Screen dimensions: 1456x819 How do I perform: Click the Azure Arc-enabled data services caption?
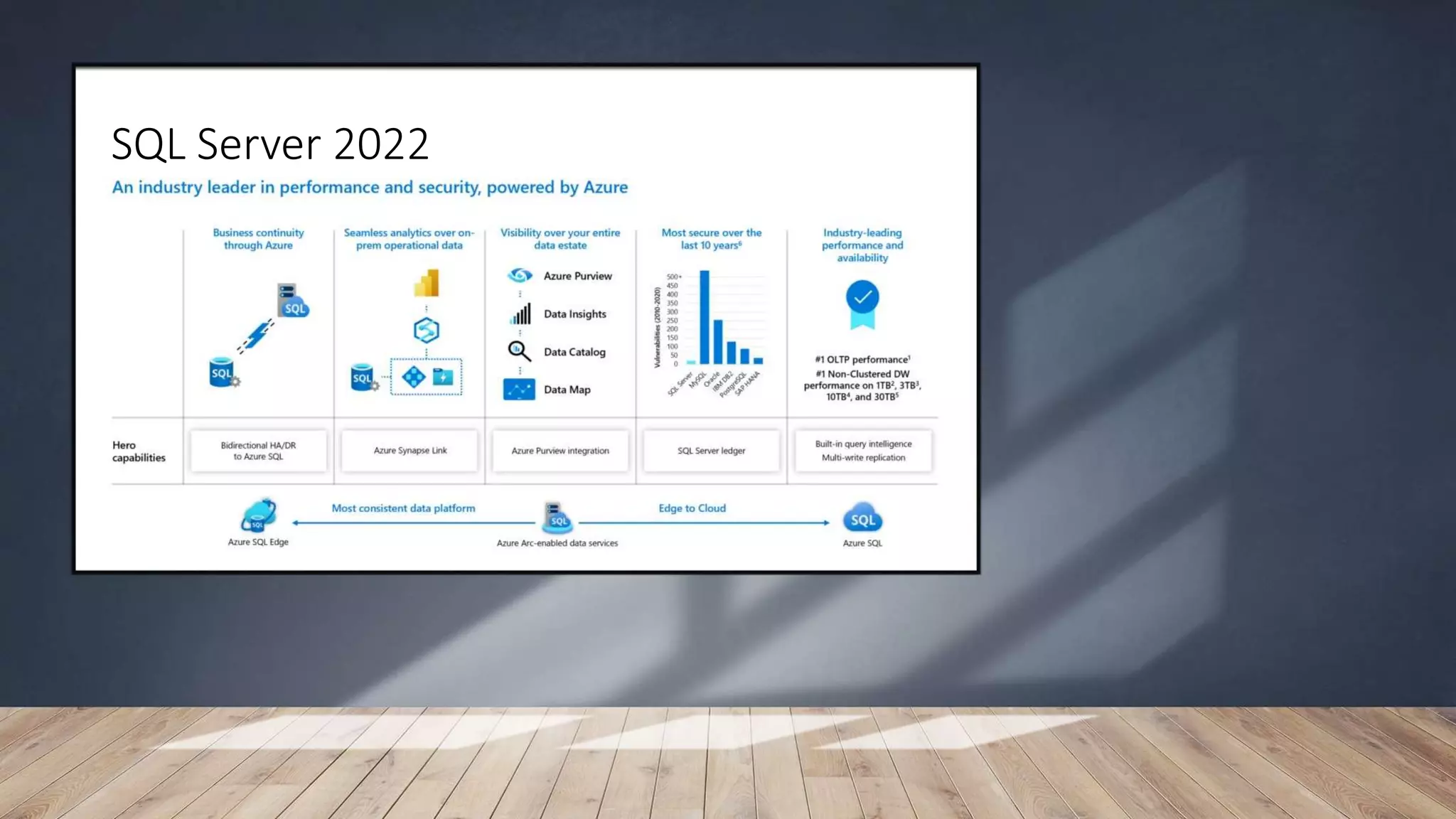tap(557, 543)
